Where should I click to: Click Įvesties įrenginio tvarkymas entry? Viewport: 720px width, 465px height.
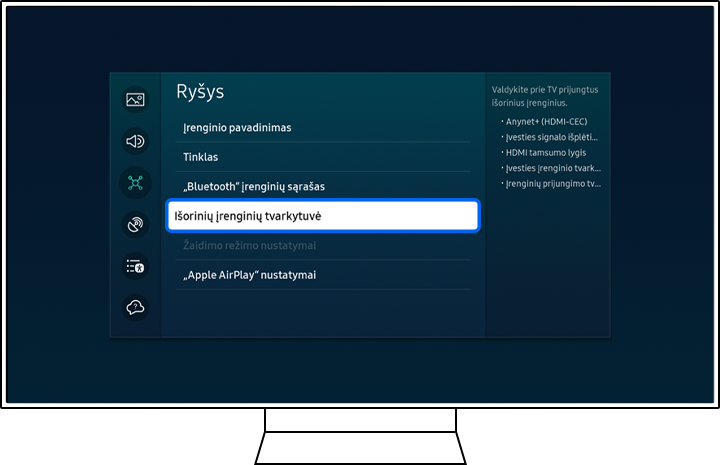click(x=552, y=168)
